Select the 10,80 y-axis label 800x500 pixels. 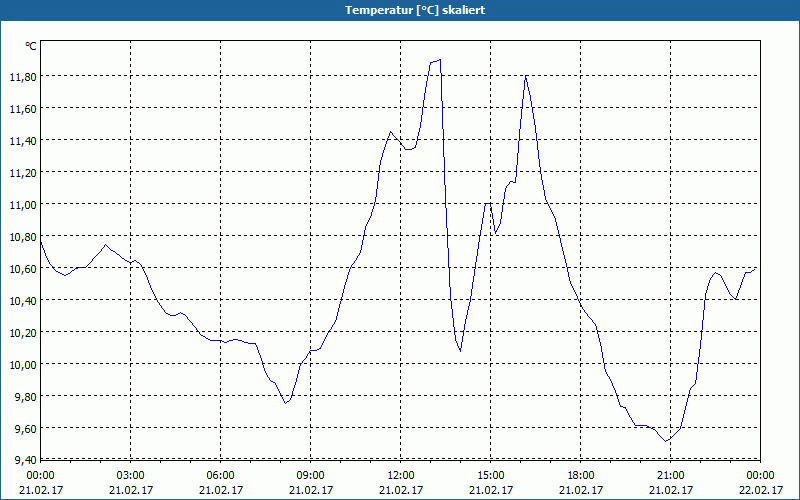click(23, 237)
